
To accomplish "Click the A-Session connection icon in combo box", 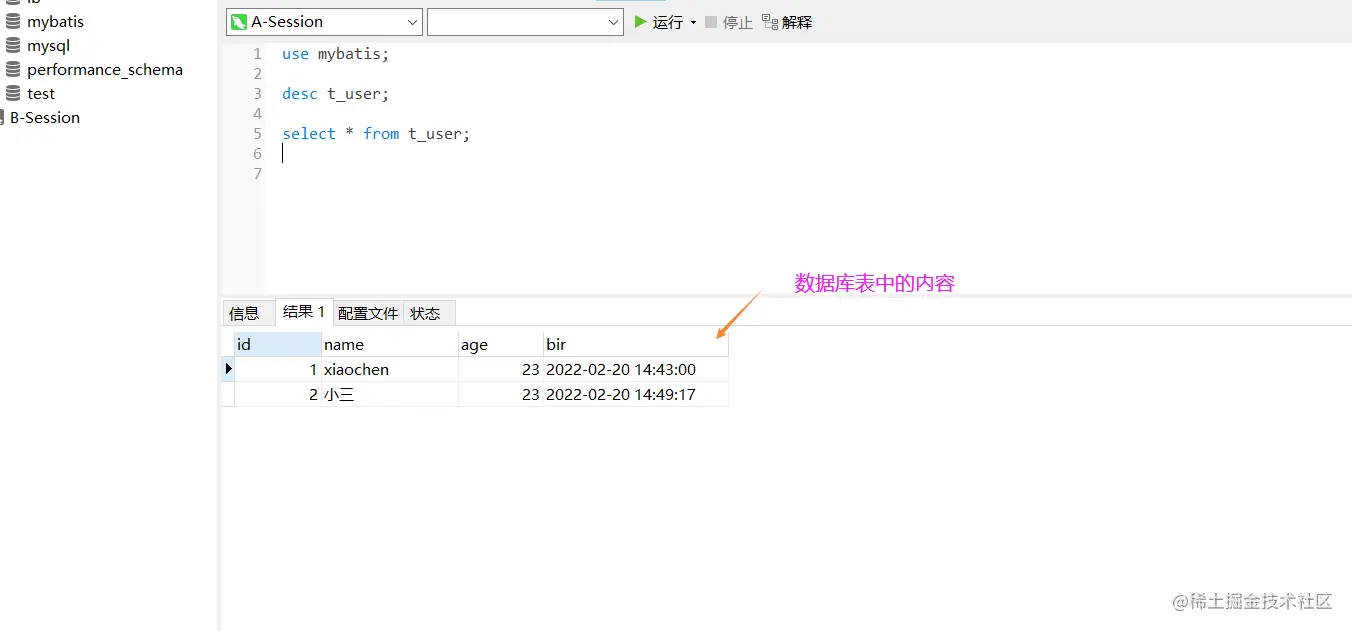I will tap(239, 22).
